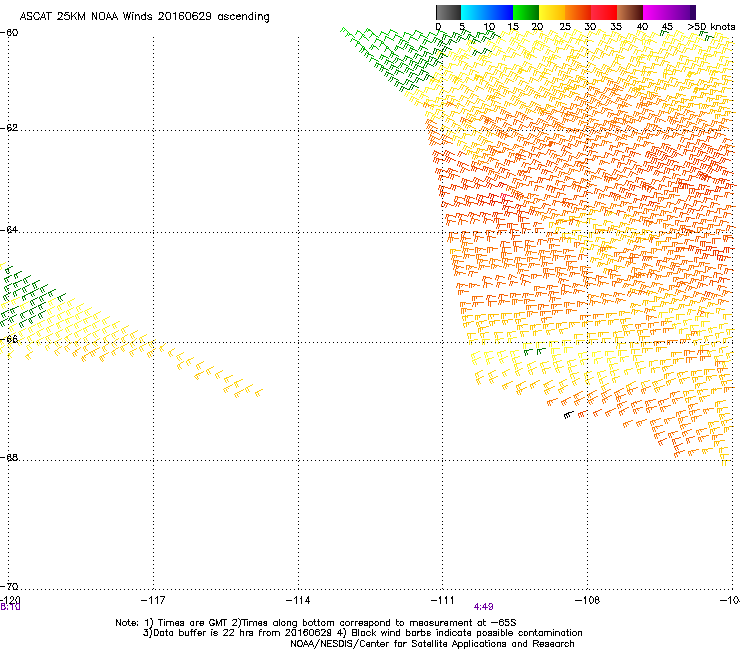Click the NOAA/NESDIS credit line

point(432,644)
